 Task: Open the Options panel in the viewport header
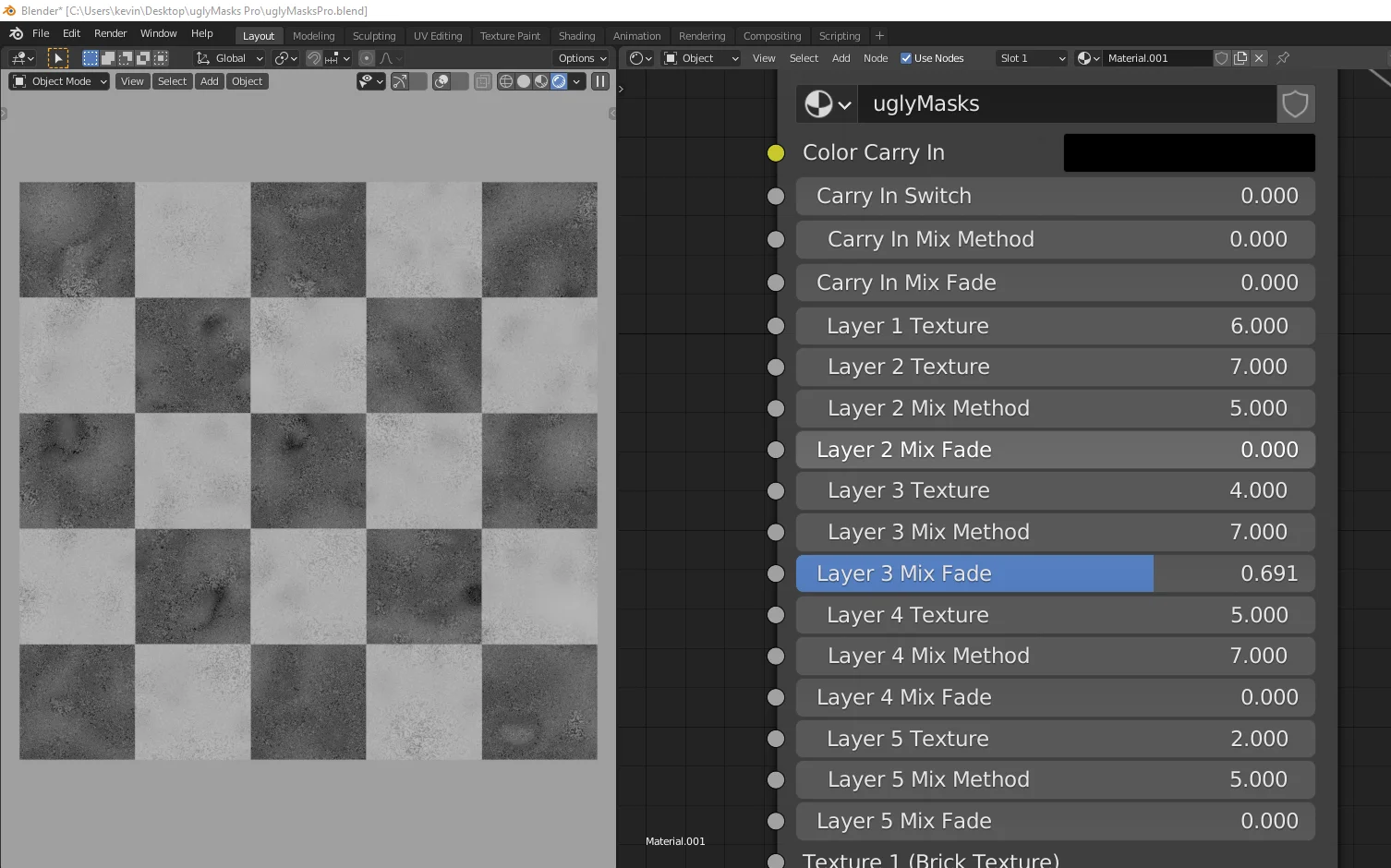(x=580, y=57)
